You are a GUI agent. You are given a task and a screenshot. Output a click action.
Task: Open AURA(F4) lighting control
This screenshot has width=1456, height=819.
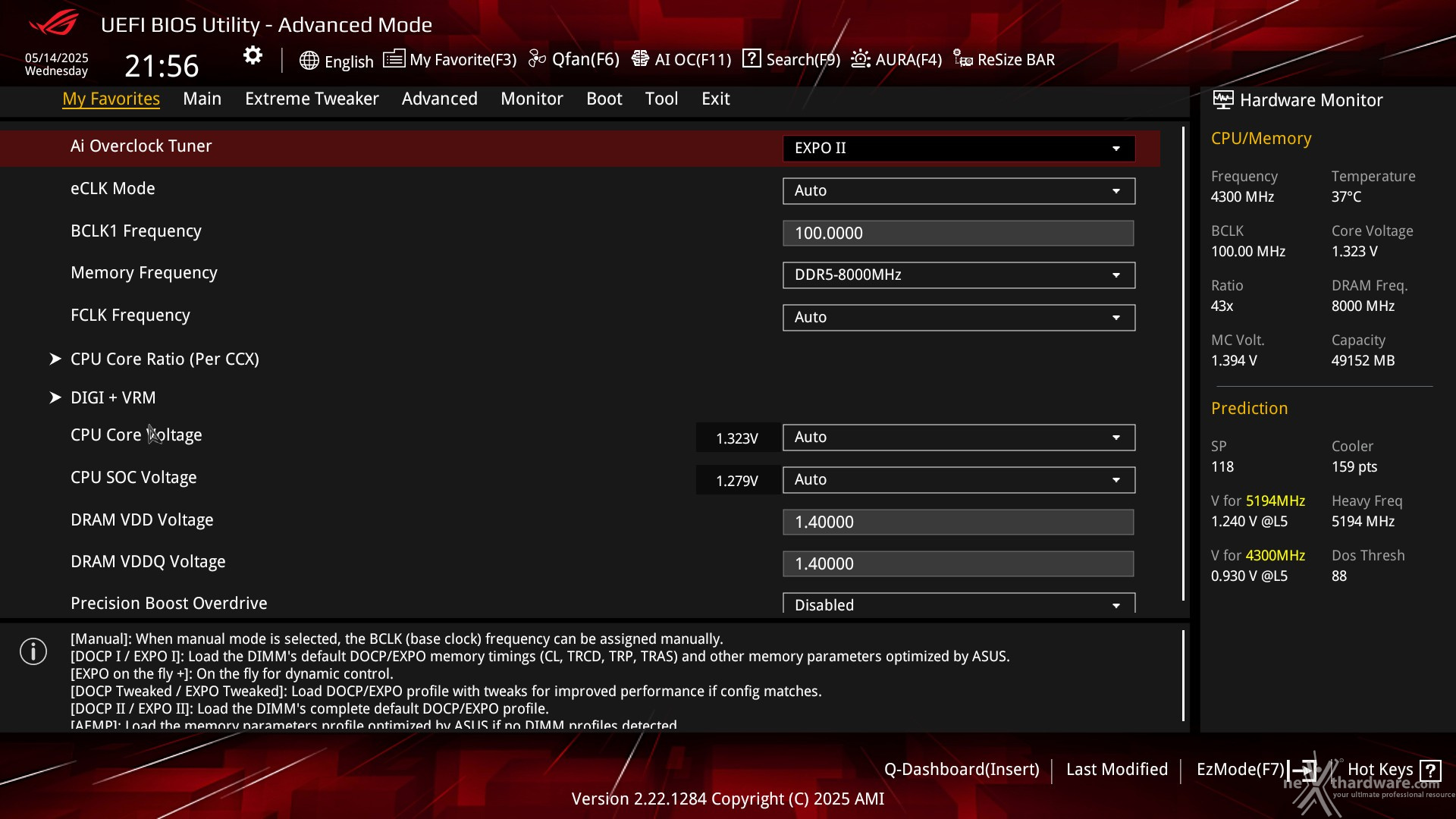point(896,59)
